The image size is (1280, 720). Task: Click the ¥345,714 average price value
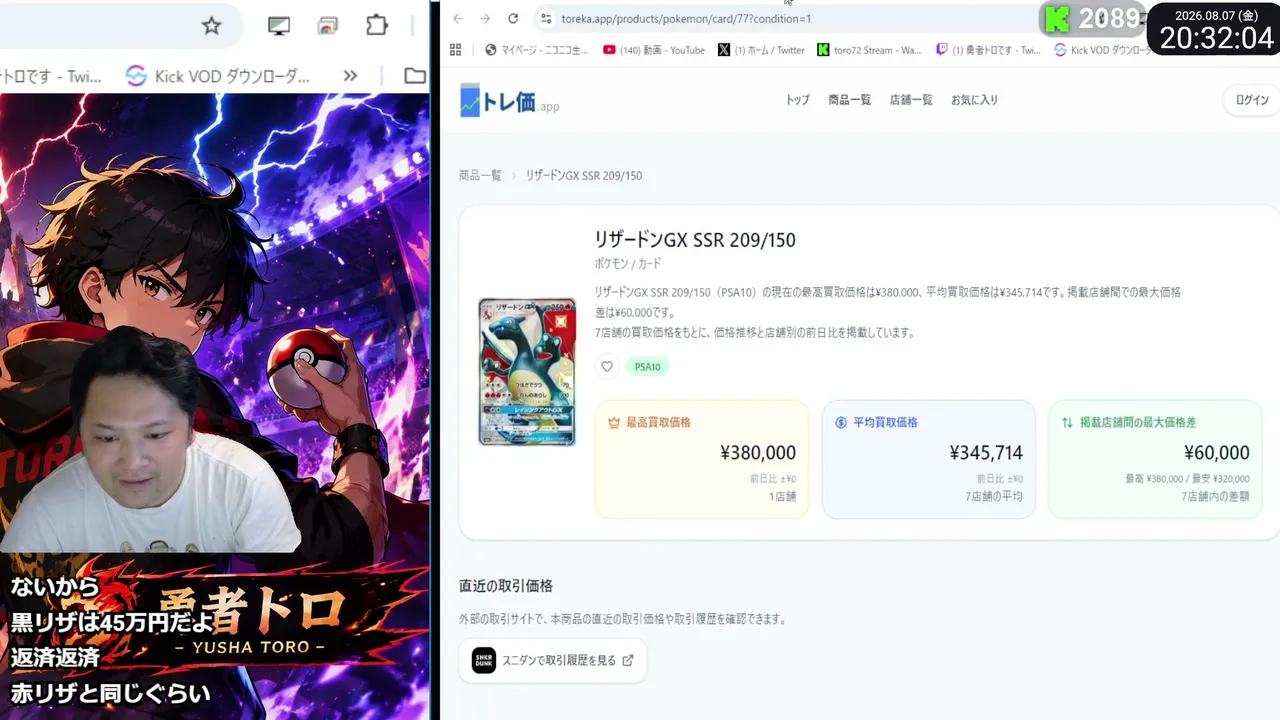point(986,453)
